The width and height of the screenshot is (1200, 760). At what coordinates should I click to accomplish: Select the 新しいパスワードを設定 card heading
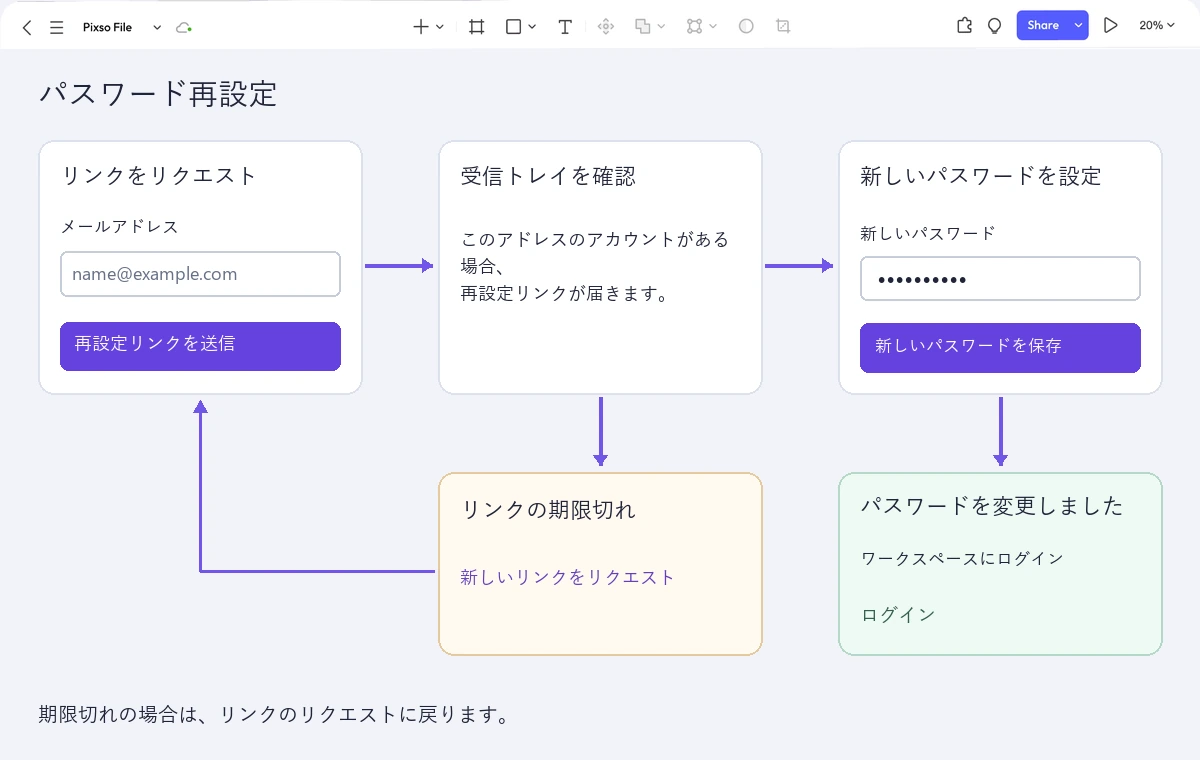981,176
